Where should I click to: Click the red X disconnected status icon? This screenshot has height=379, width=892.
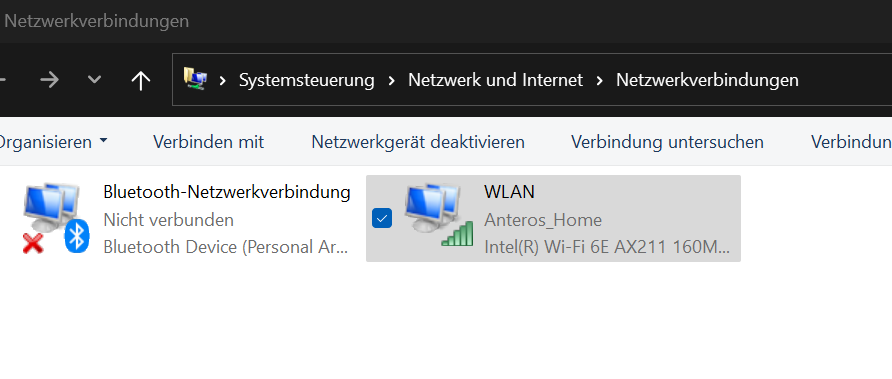(x=33, y=244)
